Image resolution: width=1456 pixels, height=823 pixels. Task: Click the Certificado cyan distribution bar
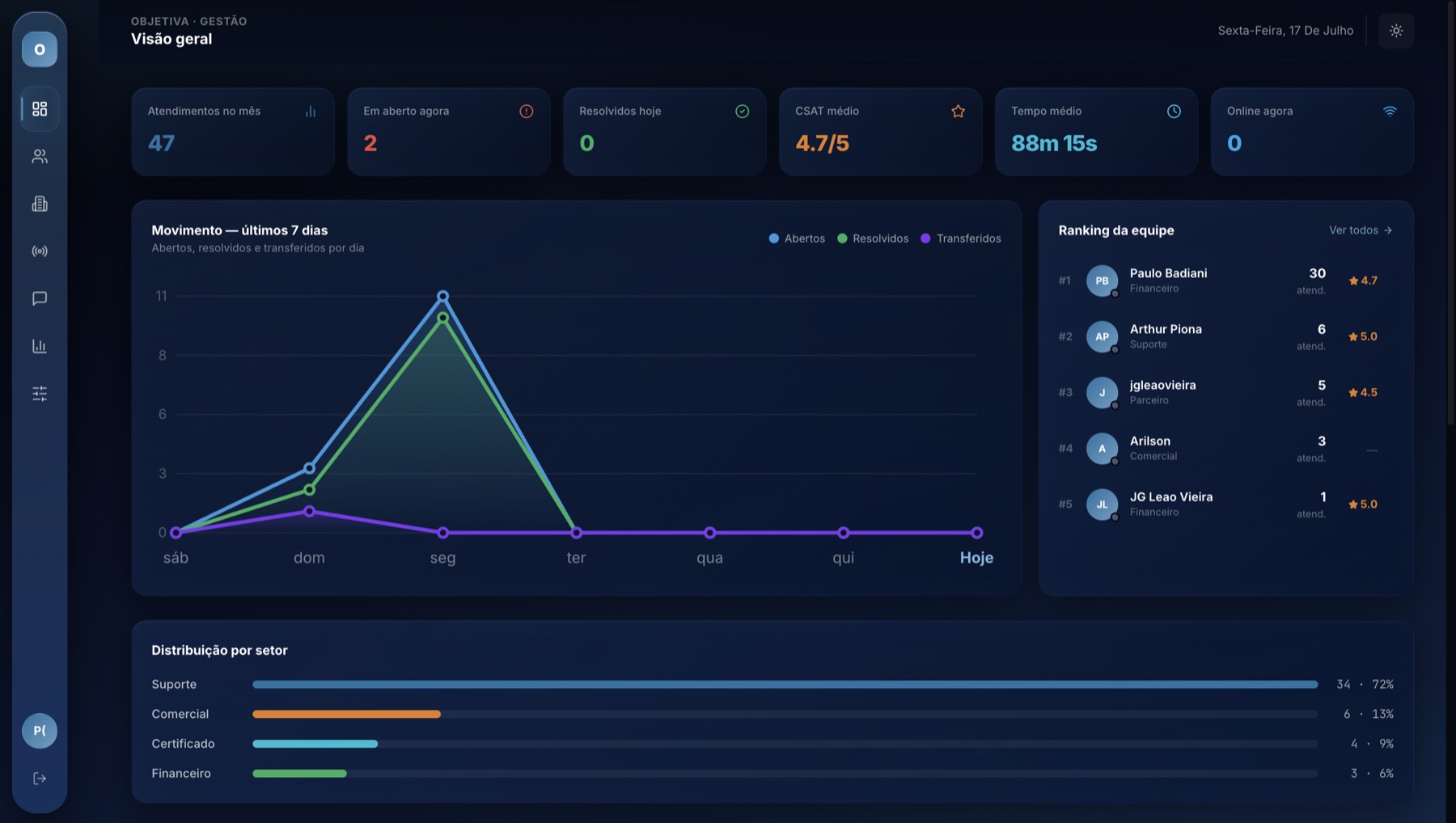coord(315,744)
